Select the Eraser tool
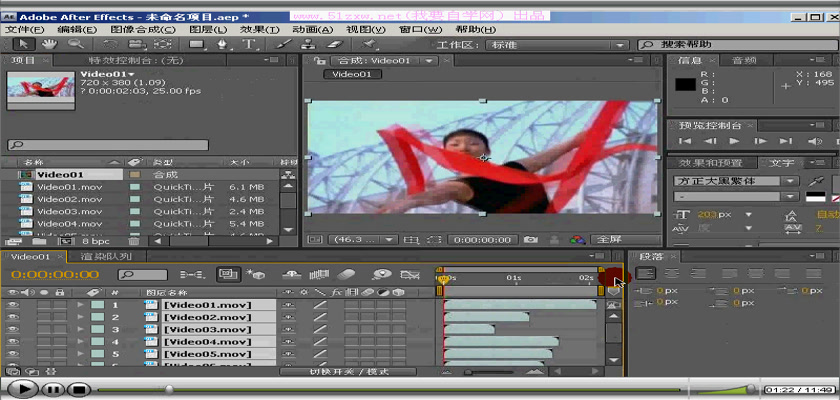This screenshot has height=400, width=840. [x=334, y=44]
